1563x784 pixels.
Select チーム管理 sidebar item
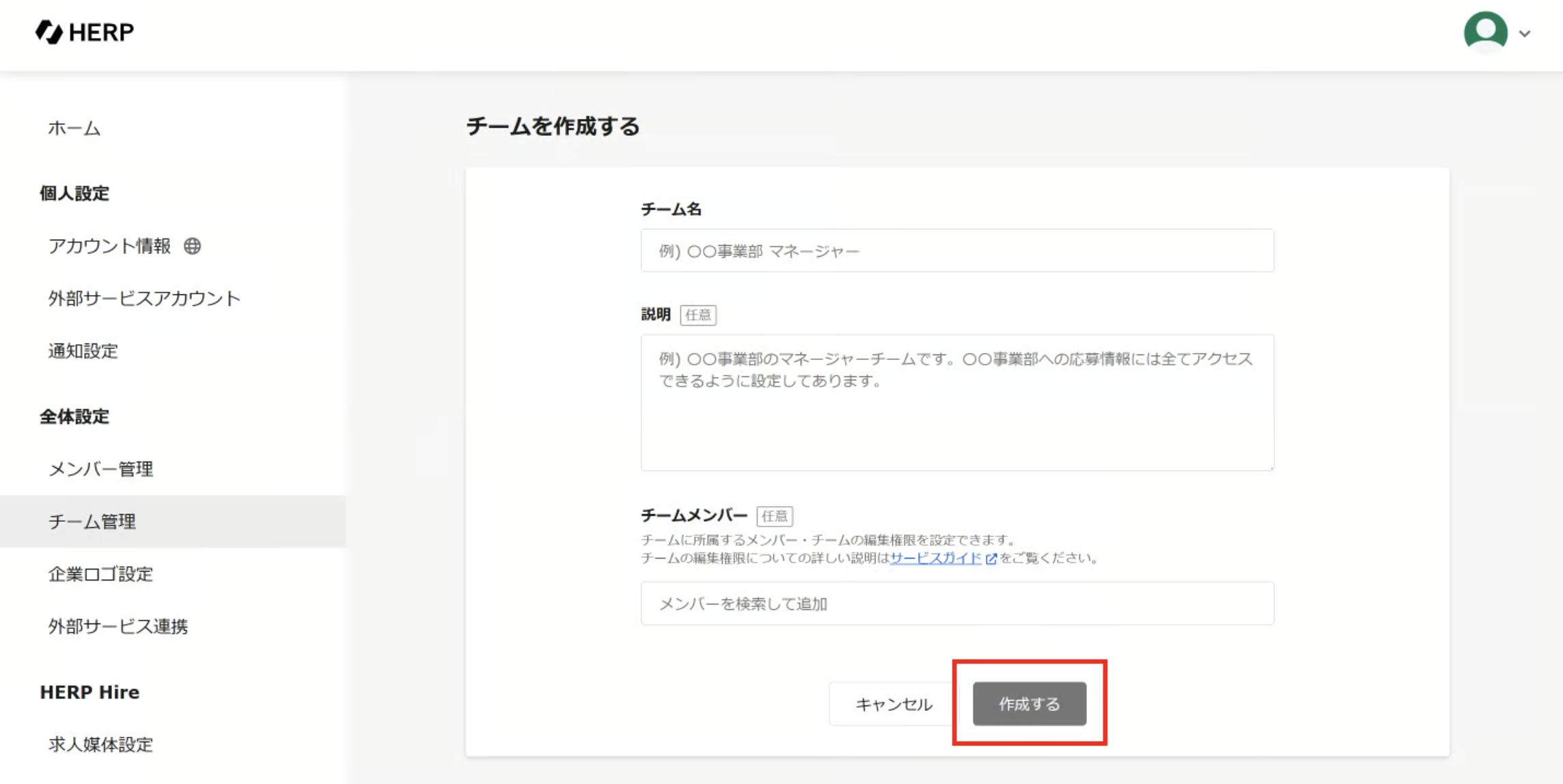[92, 522]
